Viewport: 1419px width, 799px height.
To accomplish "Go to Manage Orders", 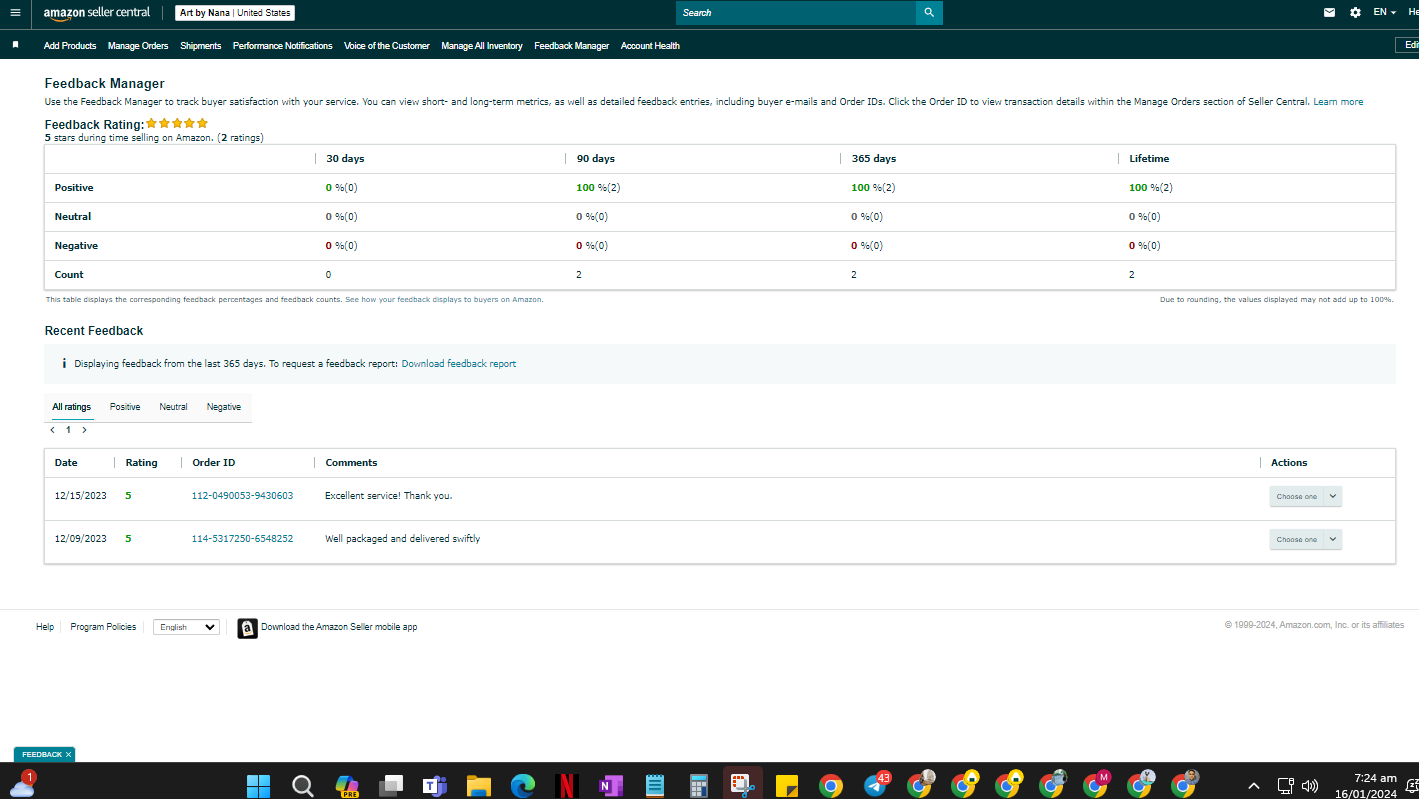I will 138,46.
